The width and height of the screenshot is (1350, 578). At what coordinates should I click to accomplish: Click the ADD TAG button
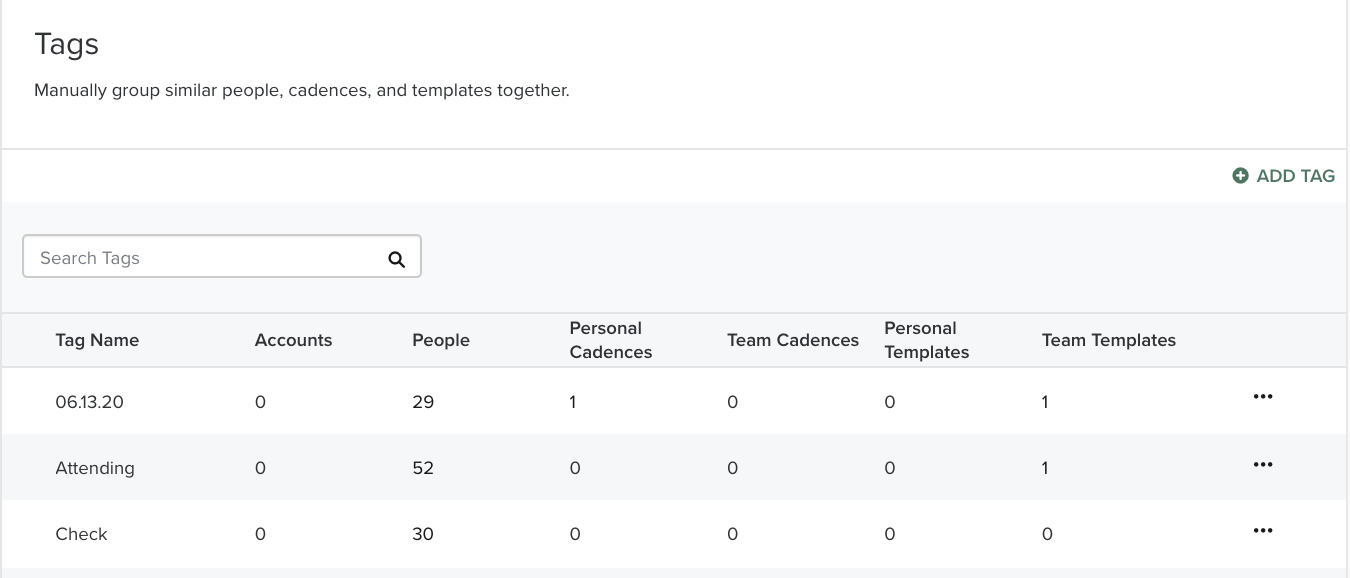(x=1295, y=175)
